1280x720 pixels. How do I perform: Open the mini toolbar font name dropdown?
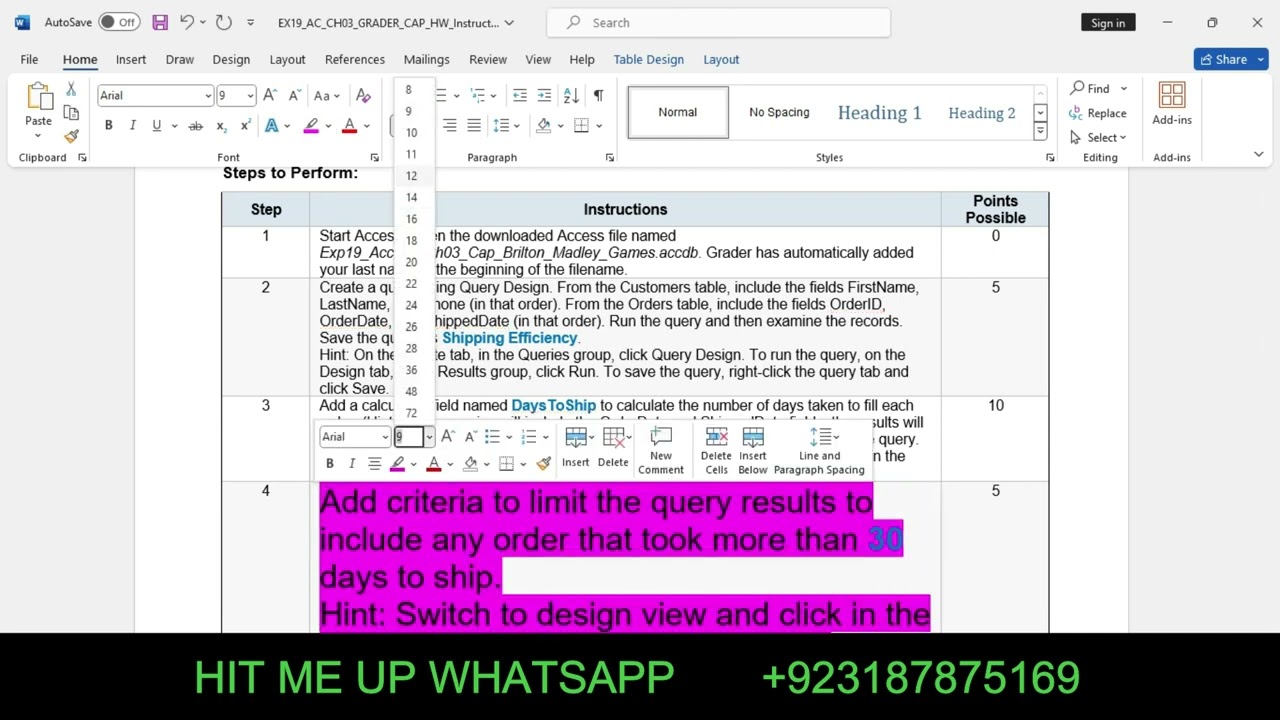pos(385,437)
